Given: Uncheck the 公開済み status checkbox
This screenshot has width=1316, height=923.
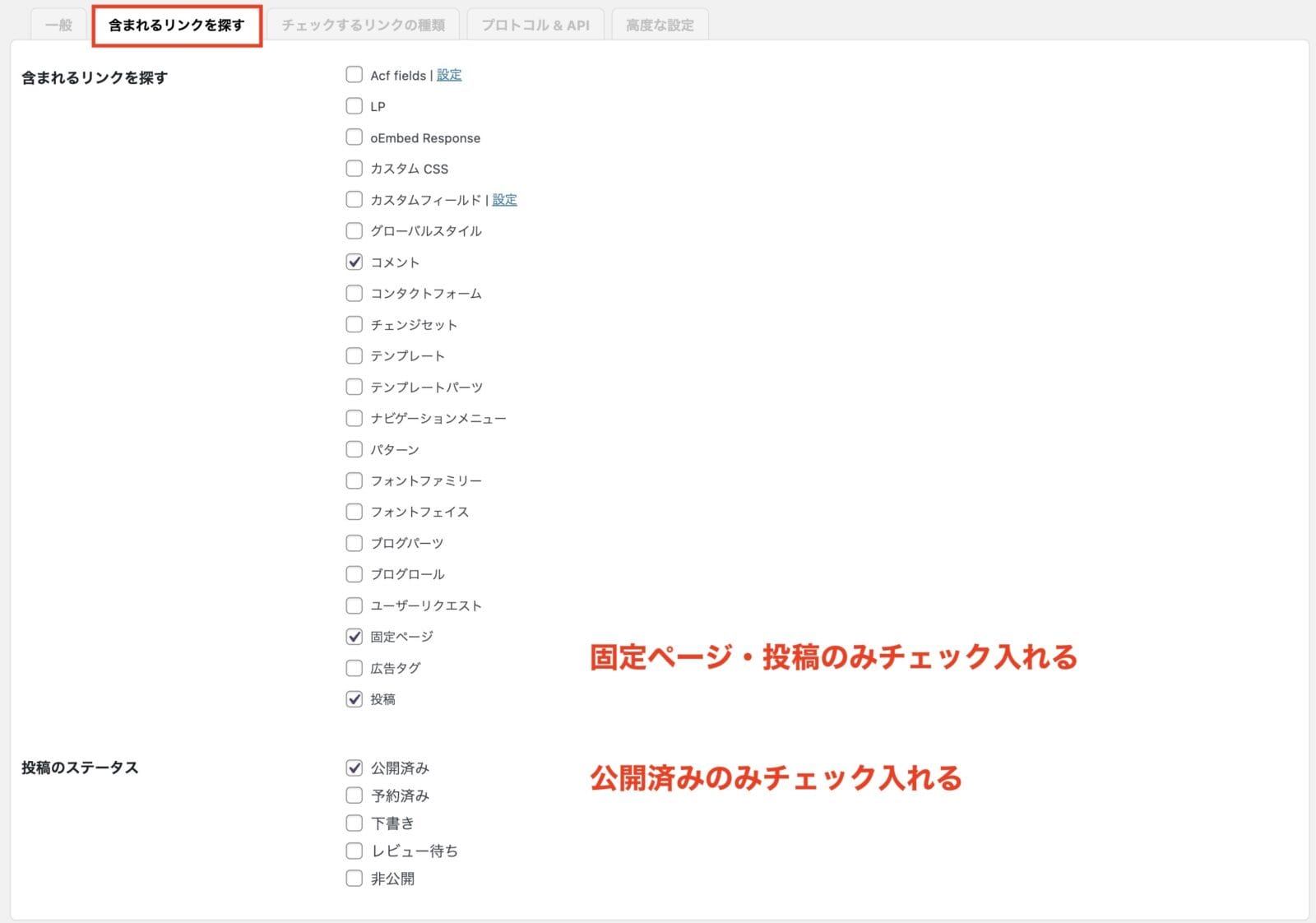Looking at the screenshot, I should pyautogui.click(x=354, y=768).
